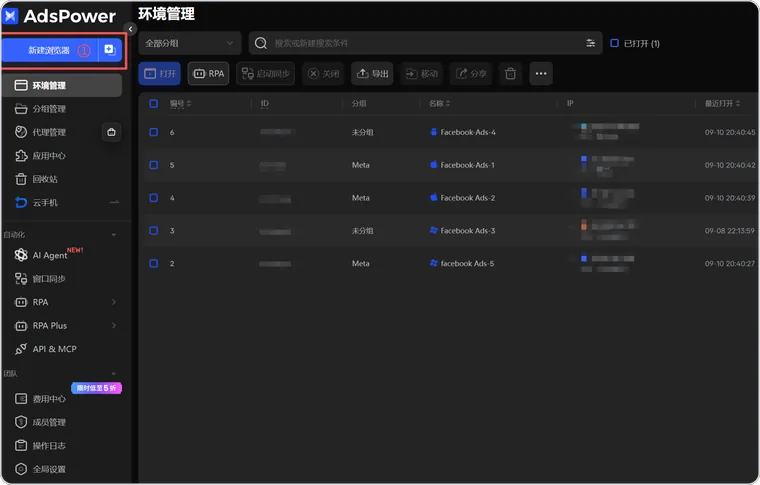
Task: Click the AdsPower logo in the header
Action: point(60,16)
